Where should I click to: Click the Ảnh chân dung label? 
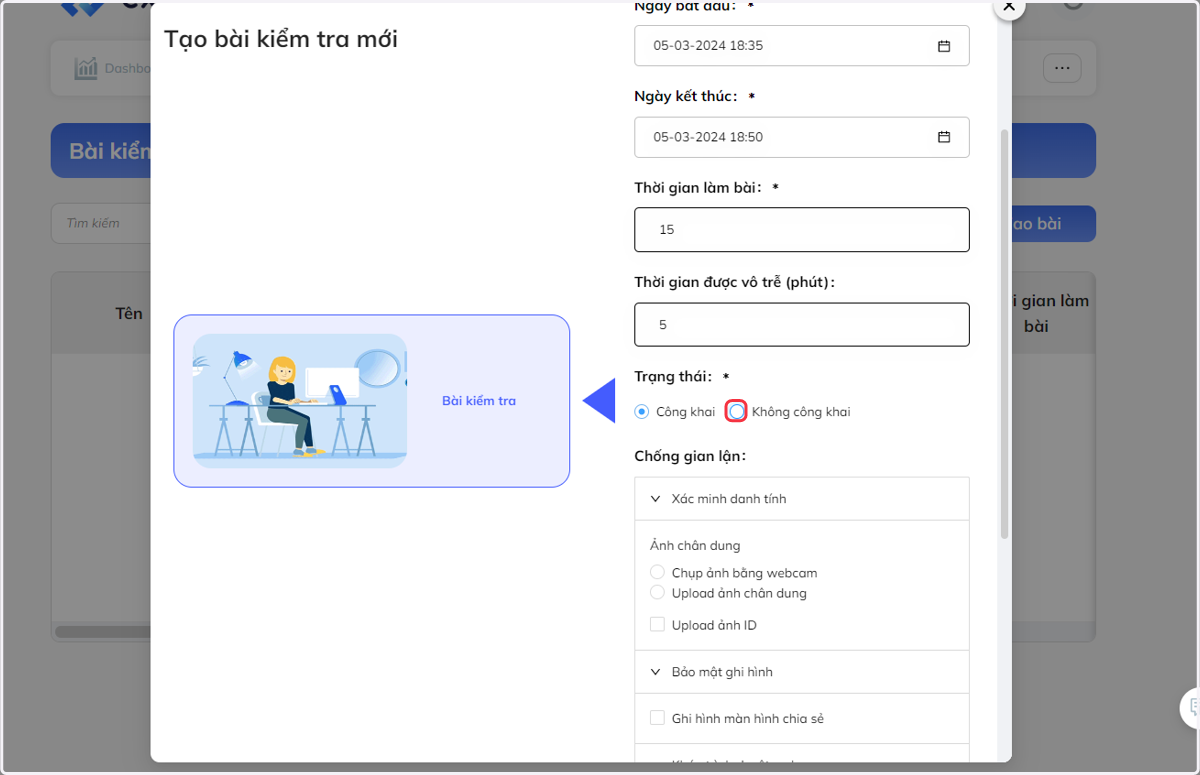coord(695,545)
